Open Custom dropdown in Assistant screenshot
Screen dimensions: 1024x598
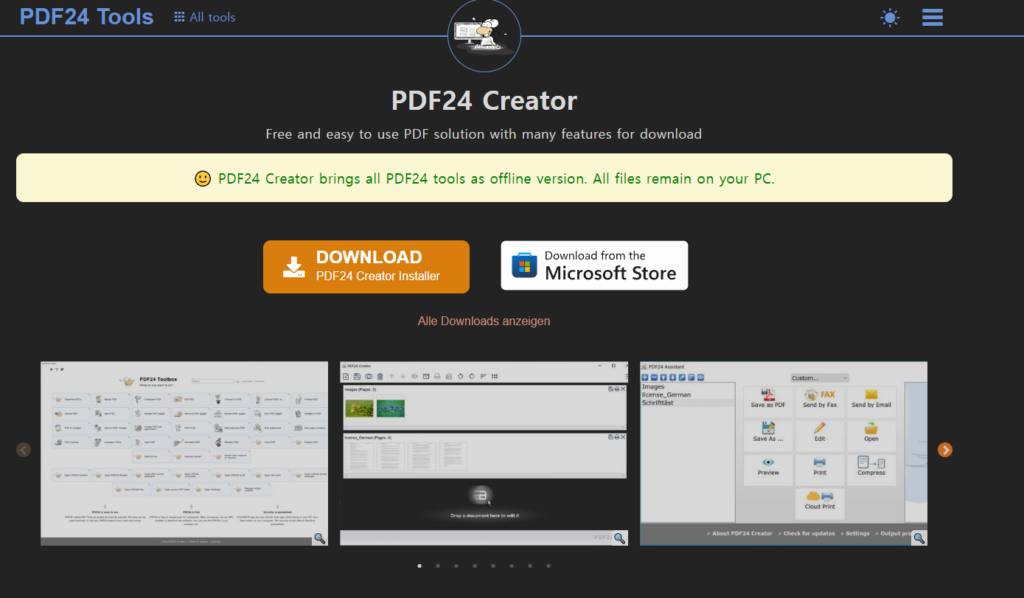(819, 378)
